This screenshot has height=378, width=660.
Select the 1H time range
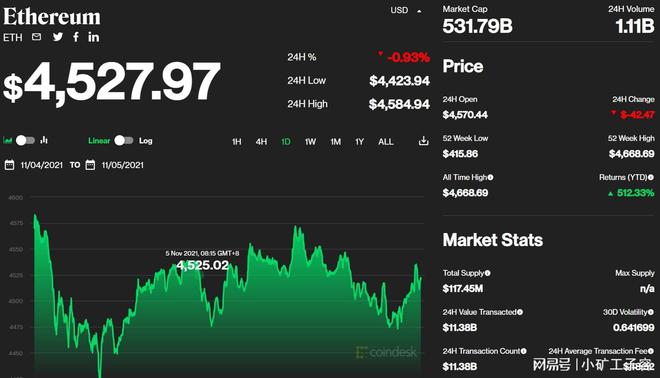point(237,142)
